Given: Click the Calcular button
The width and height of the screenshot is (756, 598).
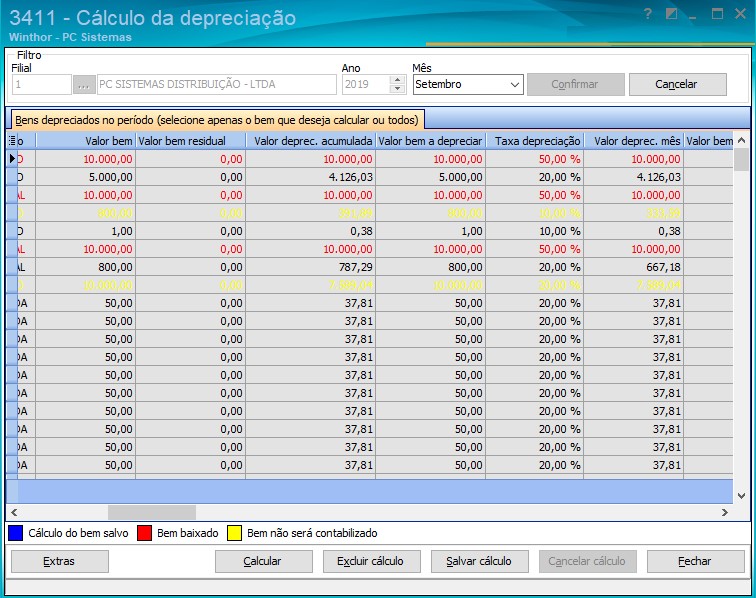Looking at the screenshot, I should click(264, 561).
